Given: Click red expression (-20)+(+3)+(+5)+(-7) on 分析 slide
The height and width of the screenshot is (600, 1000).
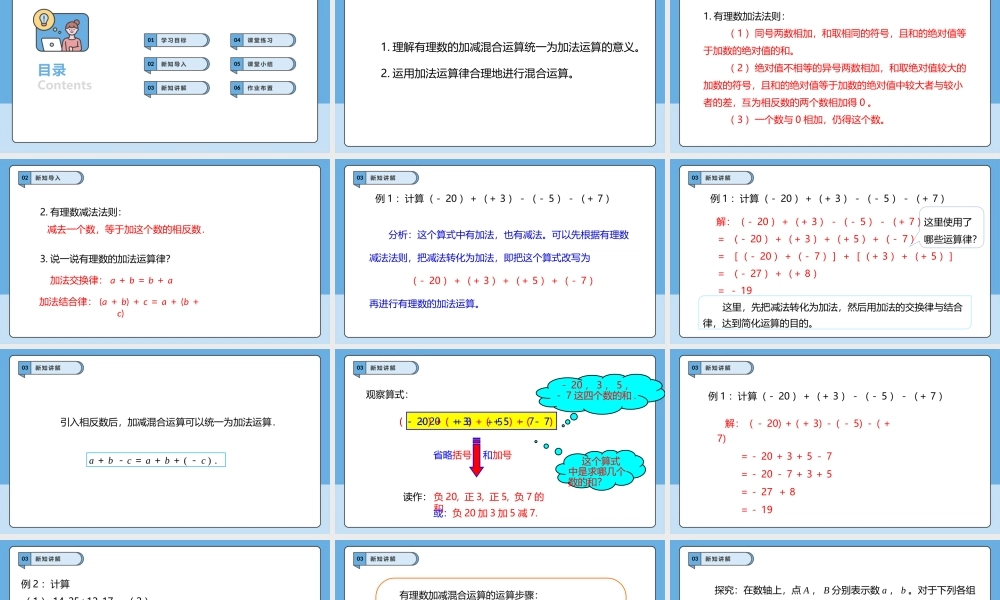Looking at the screenshot, I should pyautogui.click(x=503, y=281).
